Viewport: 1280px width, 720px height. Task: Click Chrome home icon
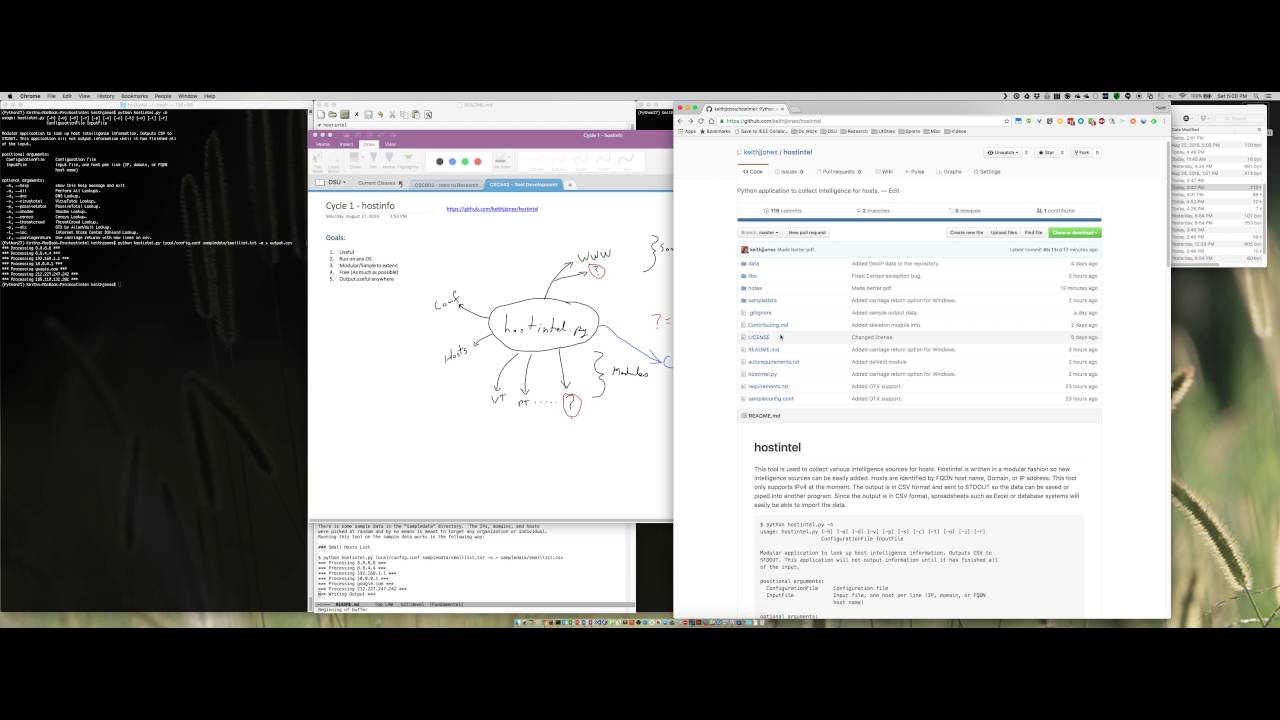pos(712,121)
